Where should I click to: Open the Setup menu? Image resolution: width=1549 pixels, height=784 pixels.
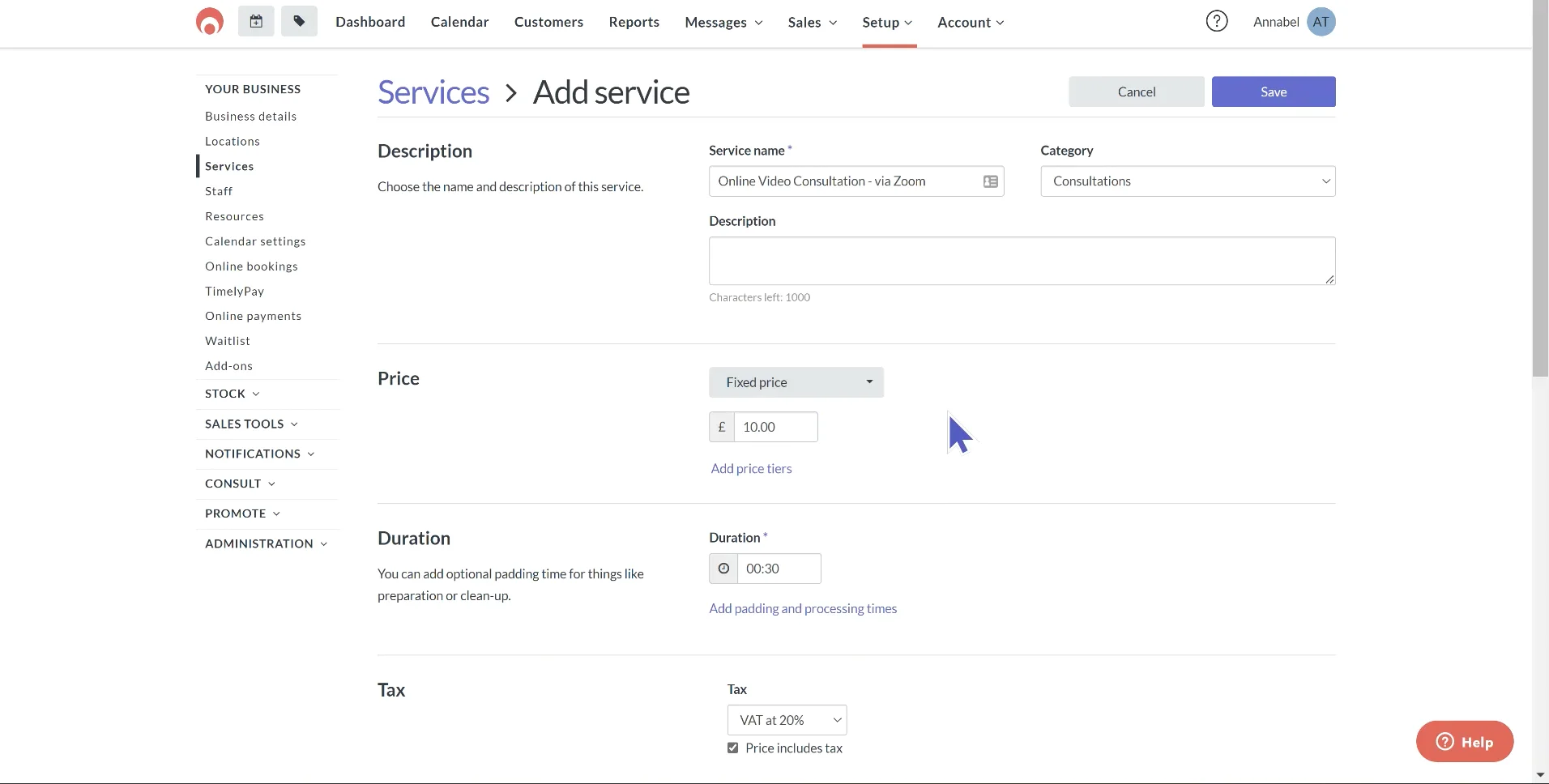click(x=887, y=22)
